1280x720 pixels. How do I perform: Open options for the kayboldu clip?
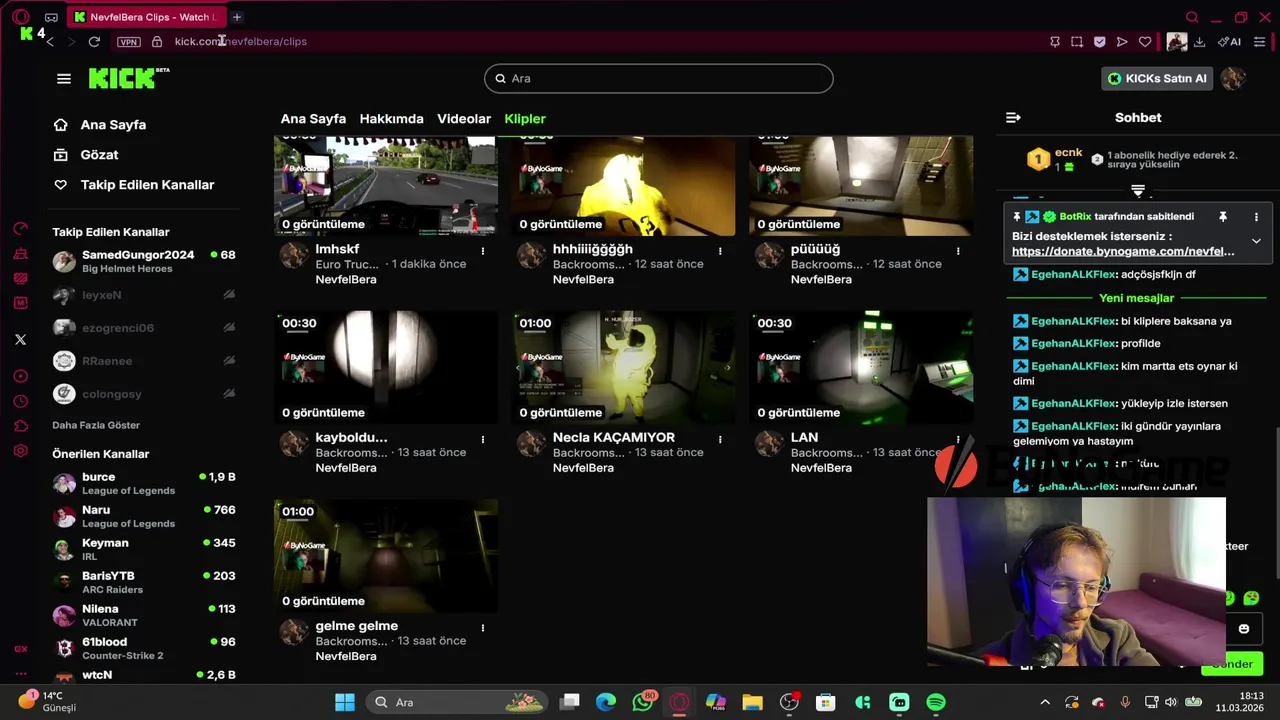(482, 439)
